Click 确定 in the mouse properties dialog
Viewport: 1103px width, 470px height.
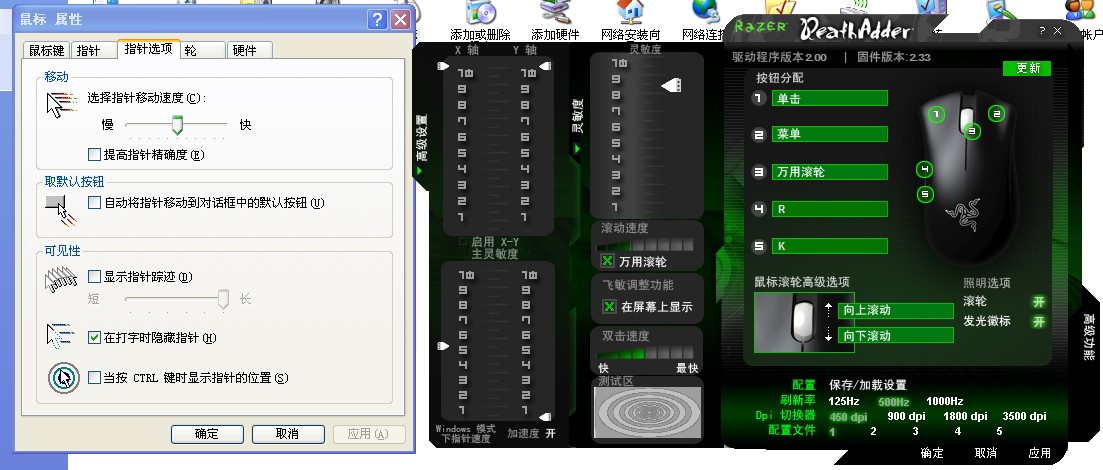(x=207, y=433)
